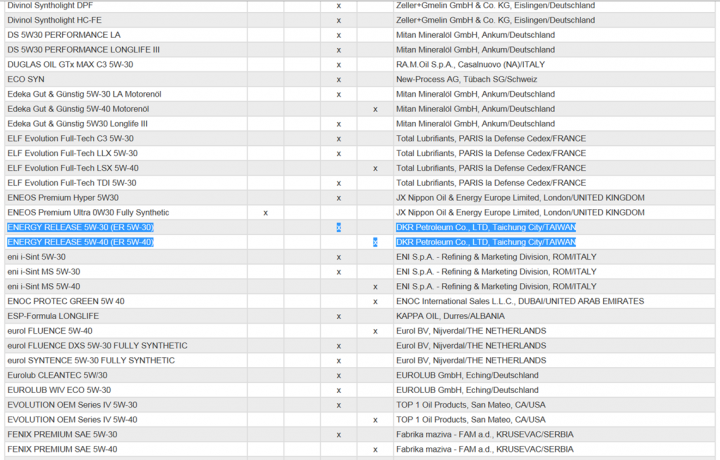The image size is (720, 460).
Task: Click ENOC International Sales L.L.C., DUBAI
Action: (520, 301)
